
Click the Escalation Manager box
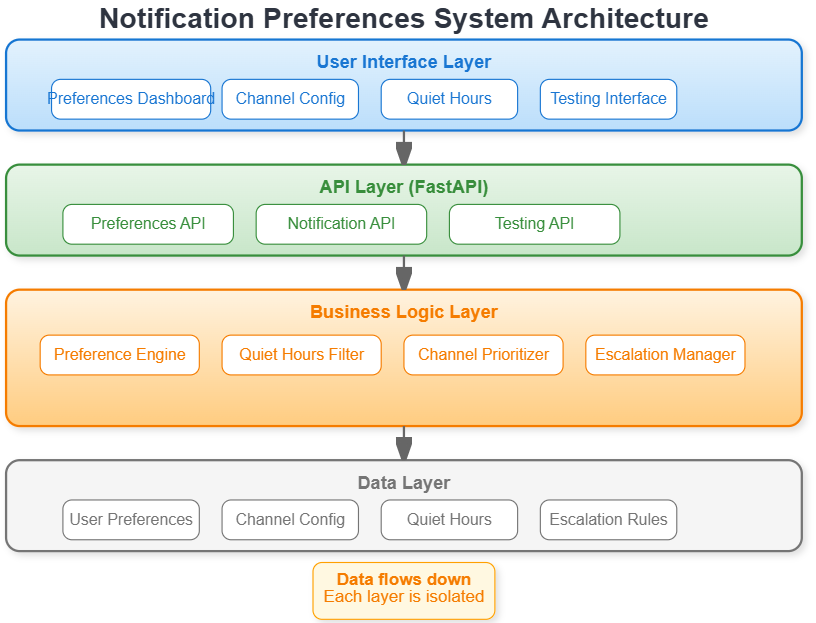(x=665, y=354)
